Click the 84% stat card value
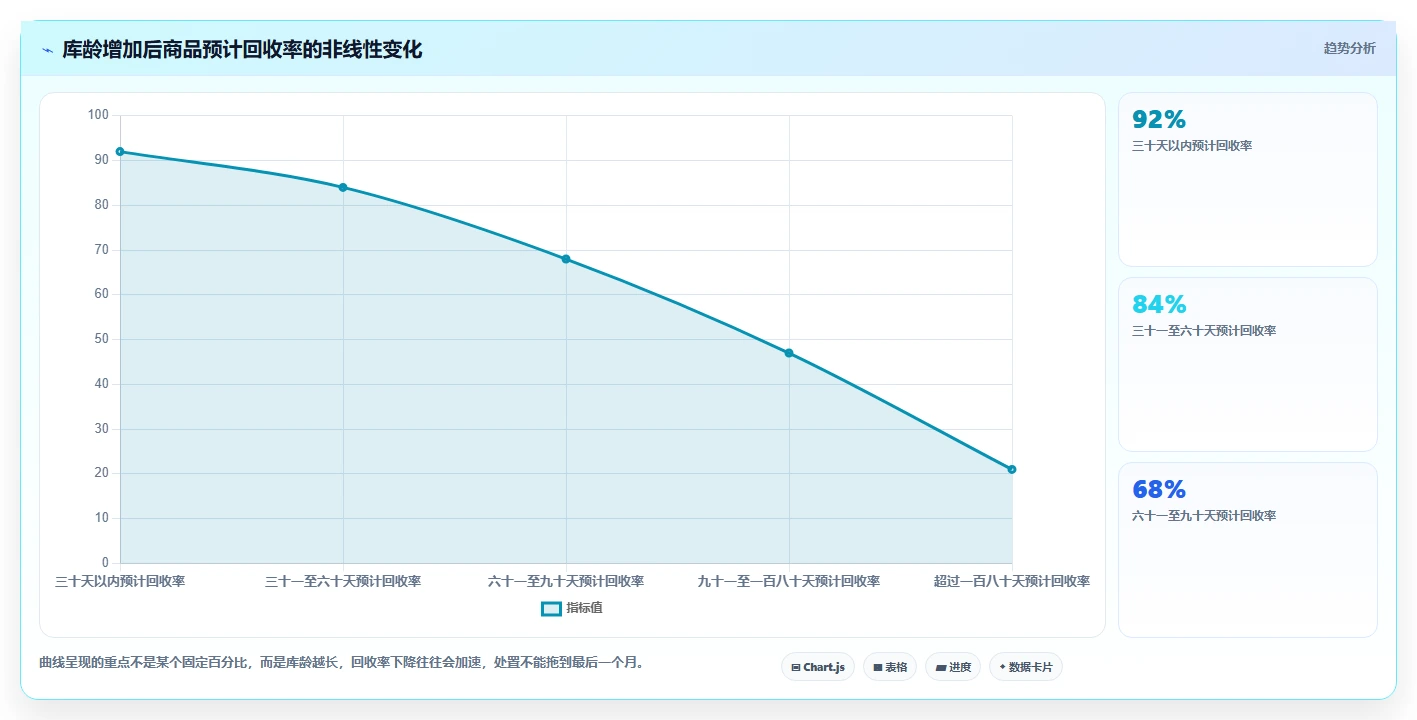The width and height of the screenshot is (1417, 720). pos(1159,305)
